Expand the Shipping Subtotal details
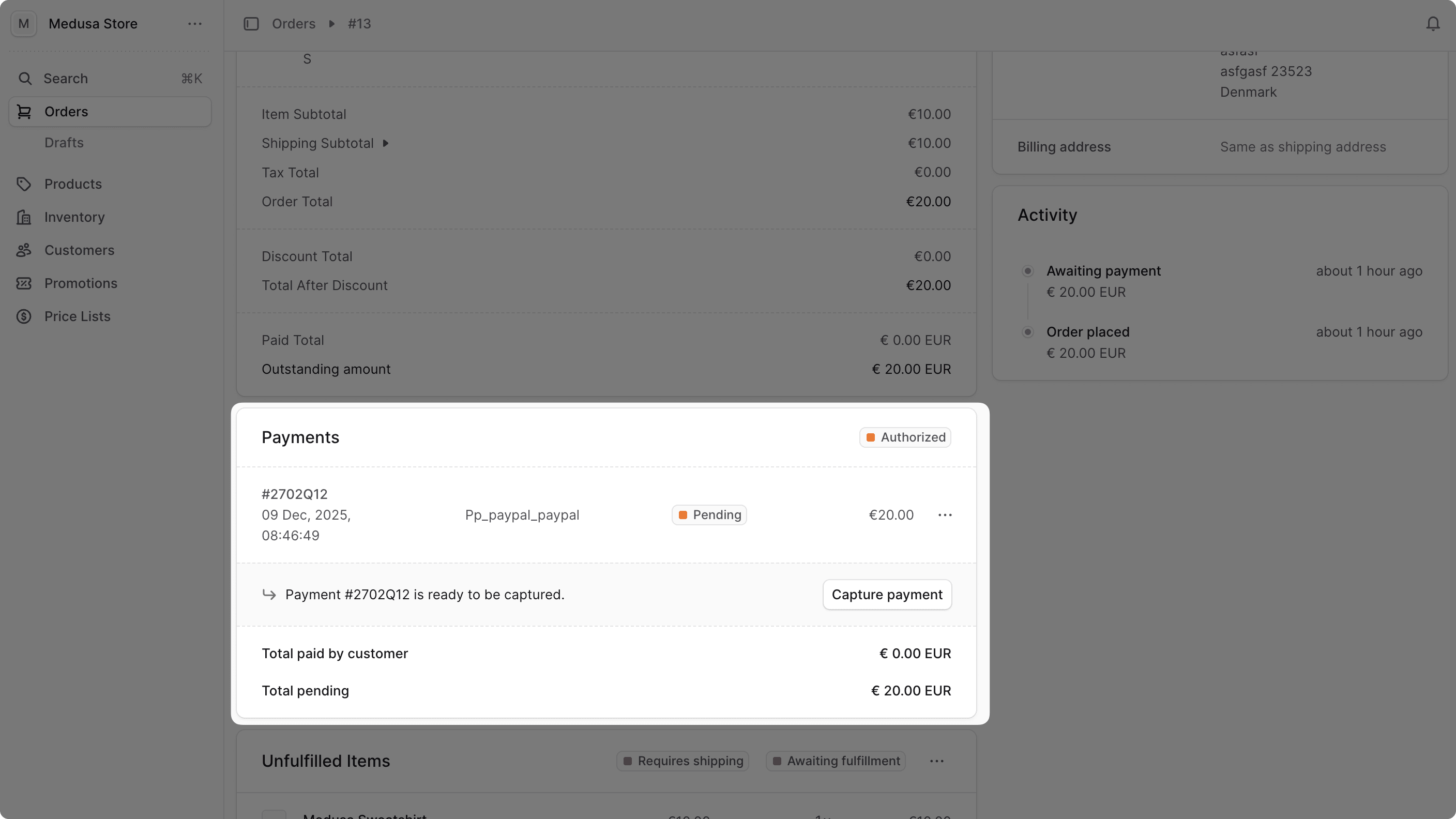This screenshot has width=1456, height=819. 387,143
